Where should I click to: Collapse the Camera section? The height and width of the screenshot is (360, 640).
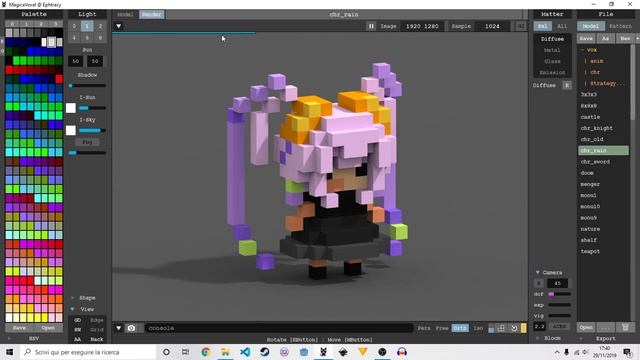tap(538, 272)
